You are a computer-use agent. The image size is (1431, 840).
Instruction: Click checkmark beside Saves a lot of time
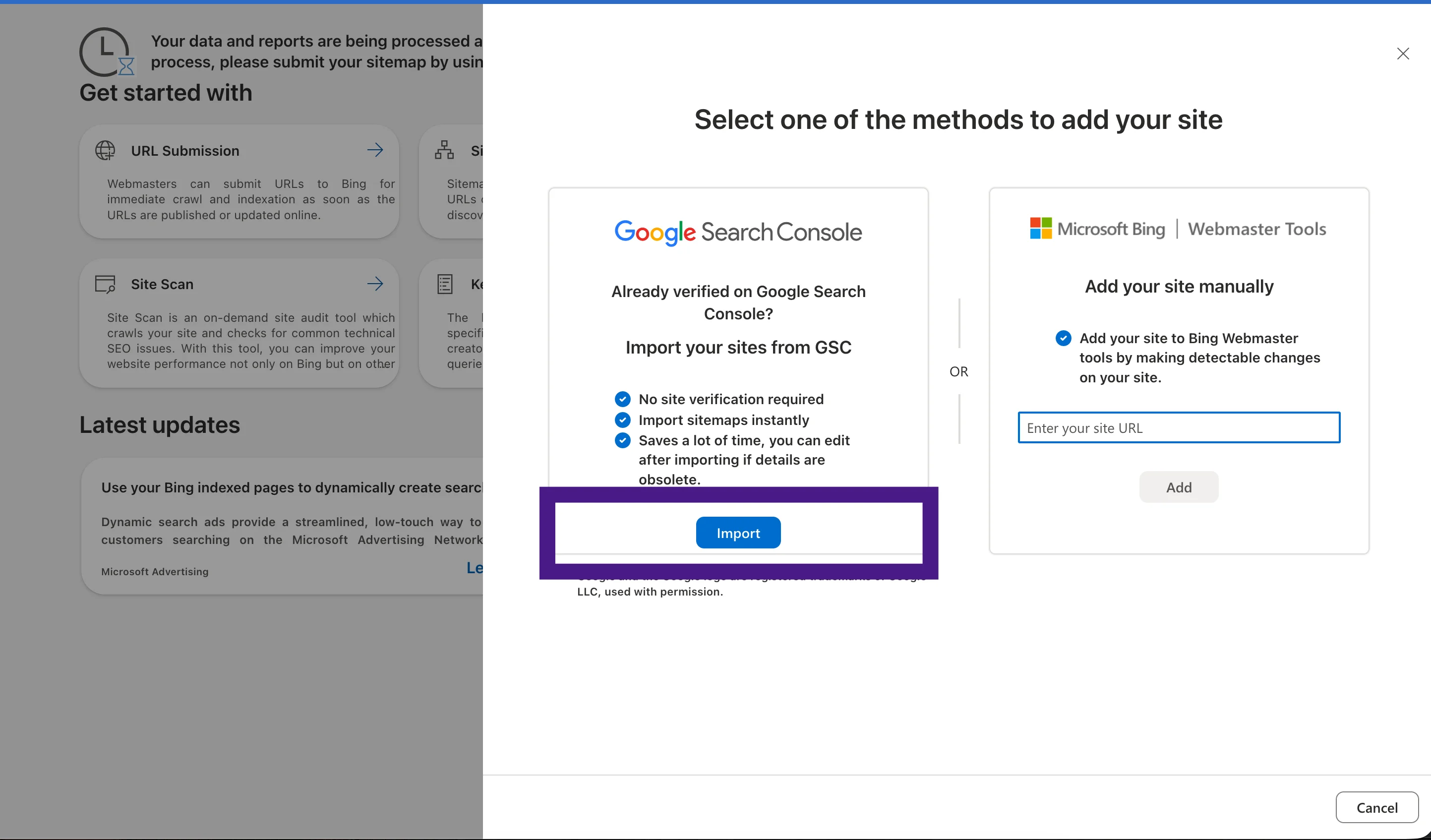click(622, 440)
